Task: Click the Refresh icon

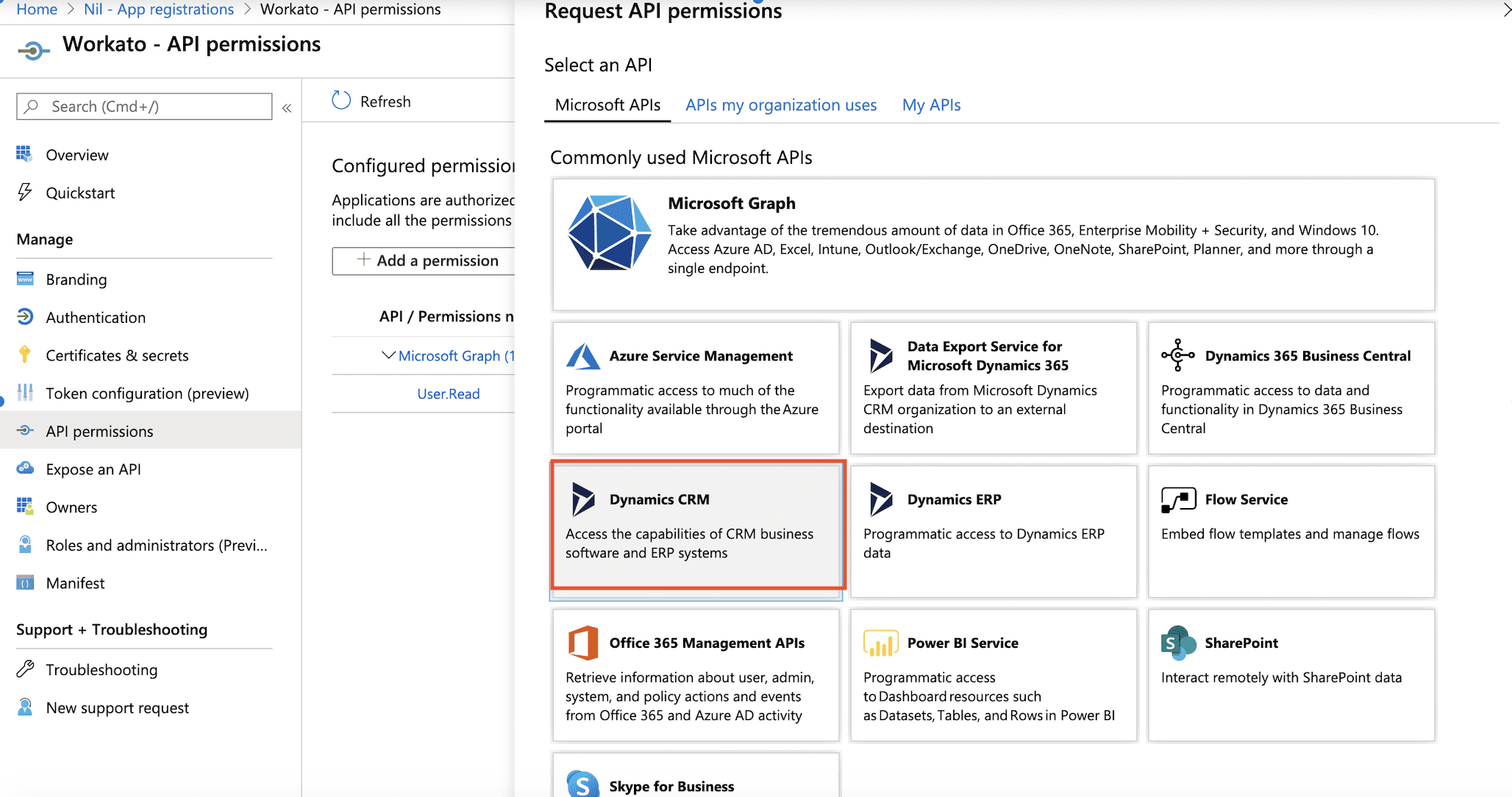Action: click(341, 100)
